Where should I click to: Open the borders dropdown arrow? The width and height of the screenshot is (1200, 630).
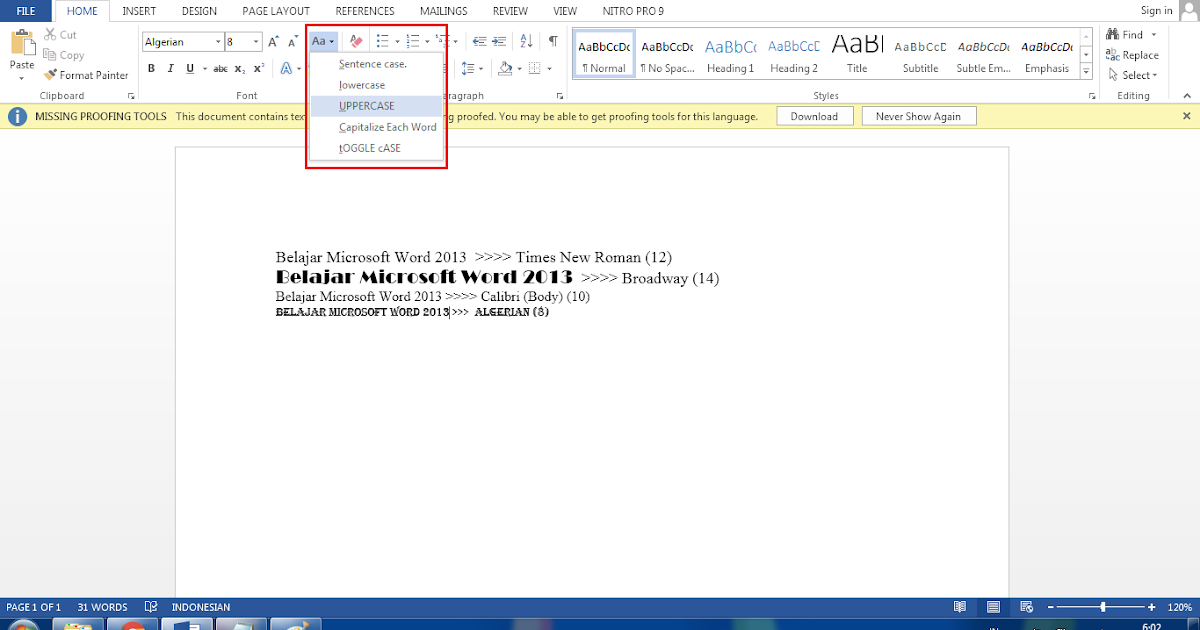(x=549, y=69)
